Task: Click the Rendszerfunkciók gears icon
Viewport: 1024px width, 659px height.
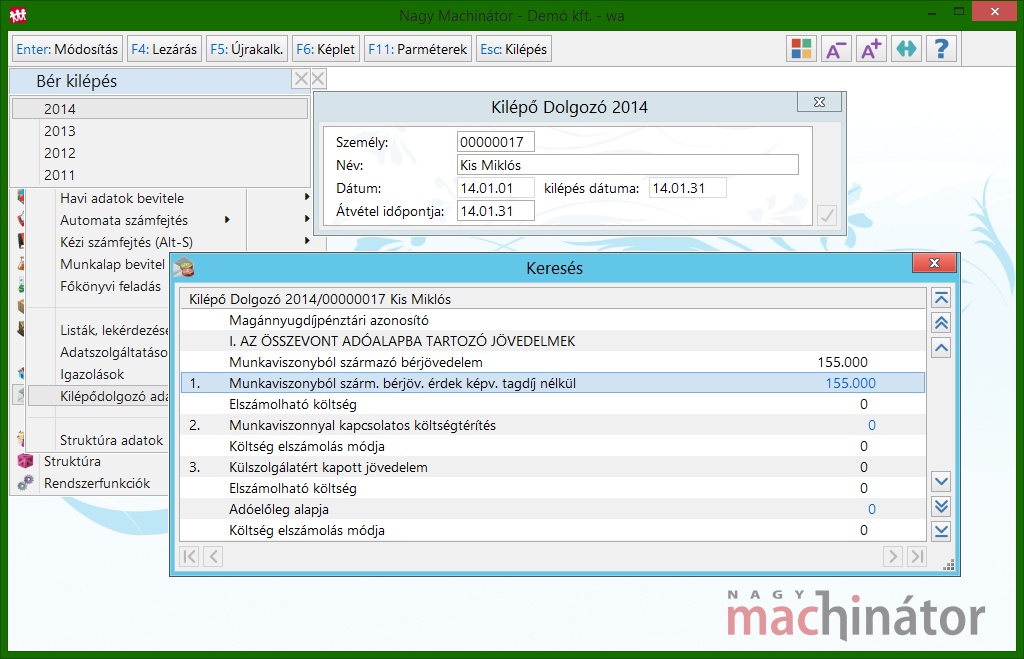Action: tap(25, 483)
